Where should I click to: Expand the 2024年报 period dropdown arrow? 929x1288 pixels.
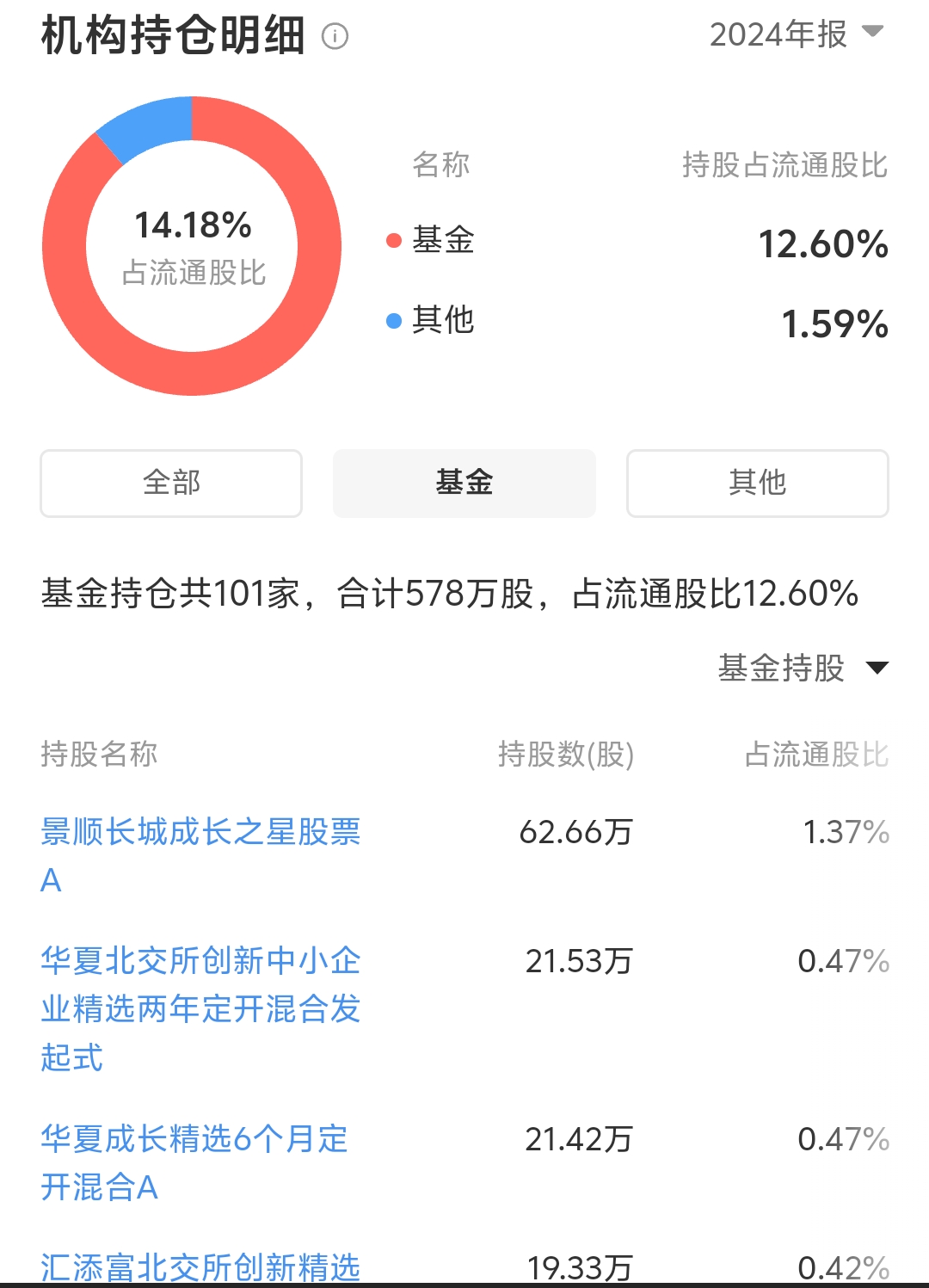point(873,32)
